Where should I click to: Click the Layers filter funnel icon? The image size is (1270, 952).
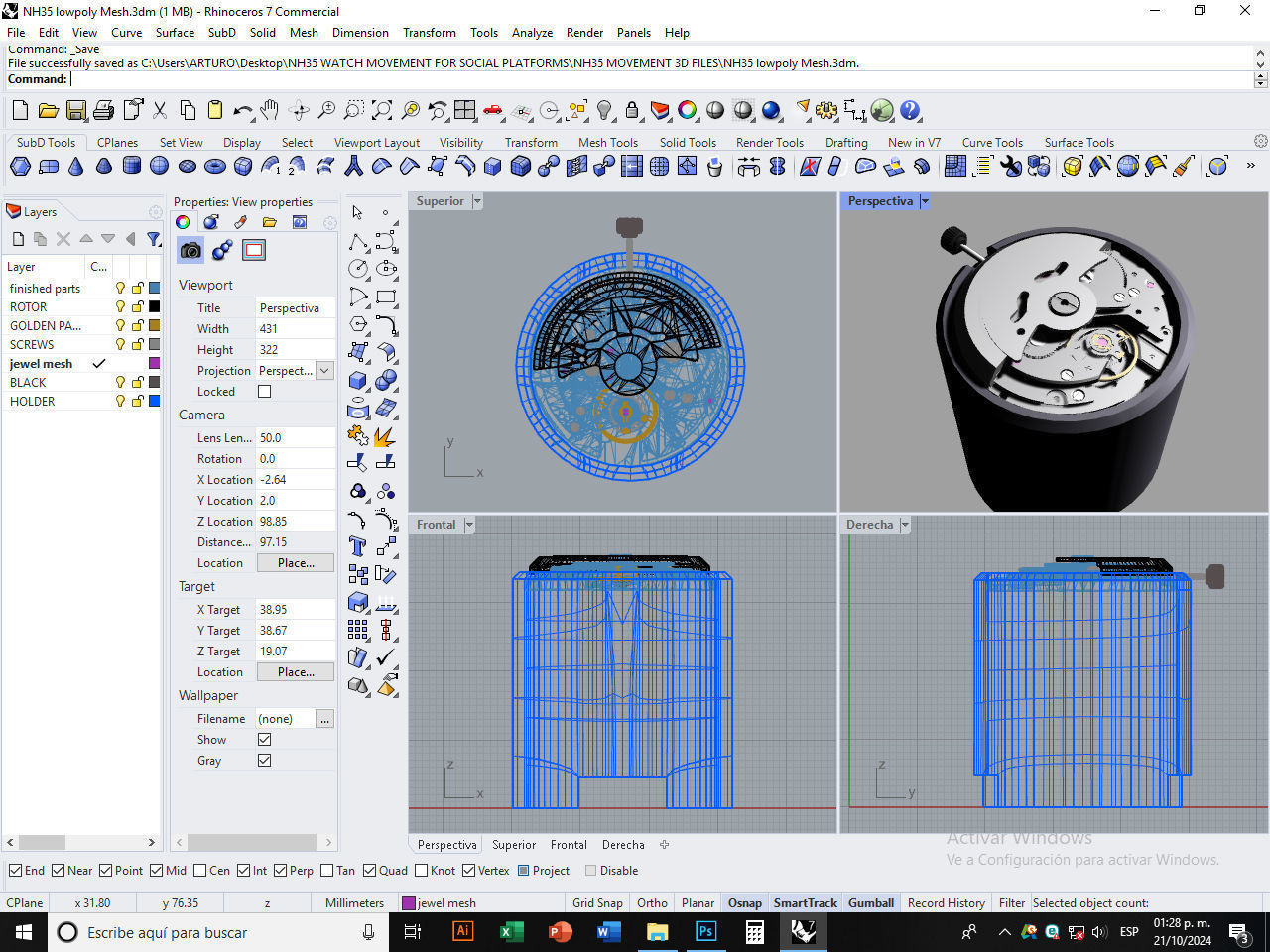click(154, 239)
